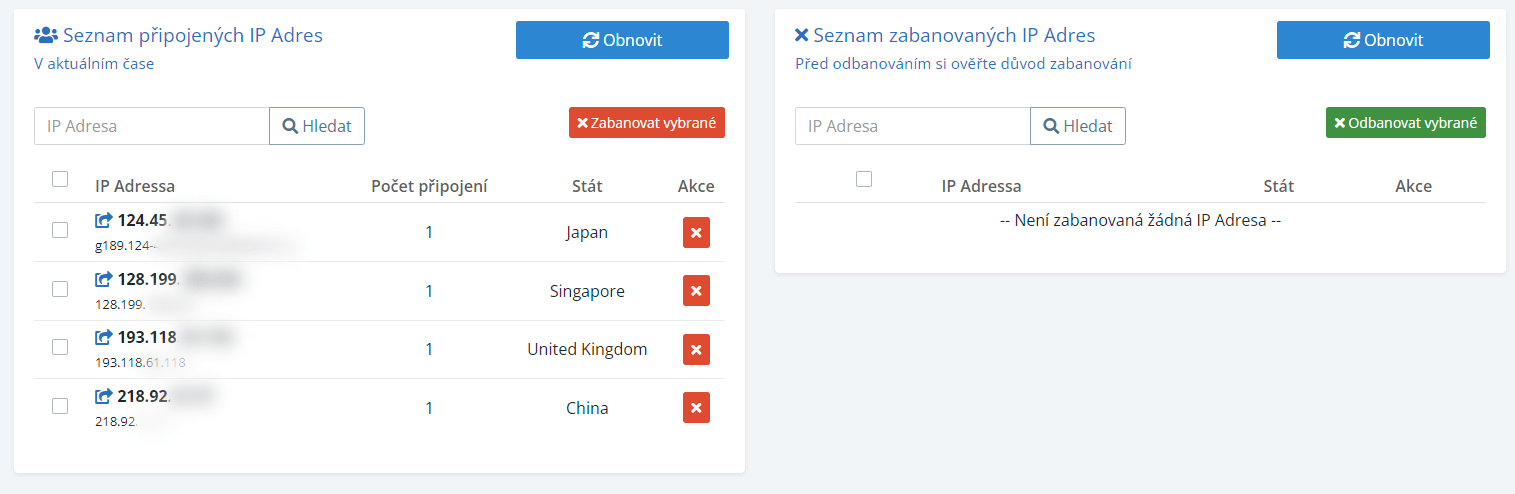The height and width of the screenshot is (494, 1515).
Task: Tick the checkbox for the Japan IP row
Action: (60, 230)
